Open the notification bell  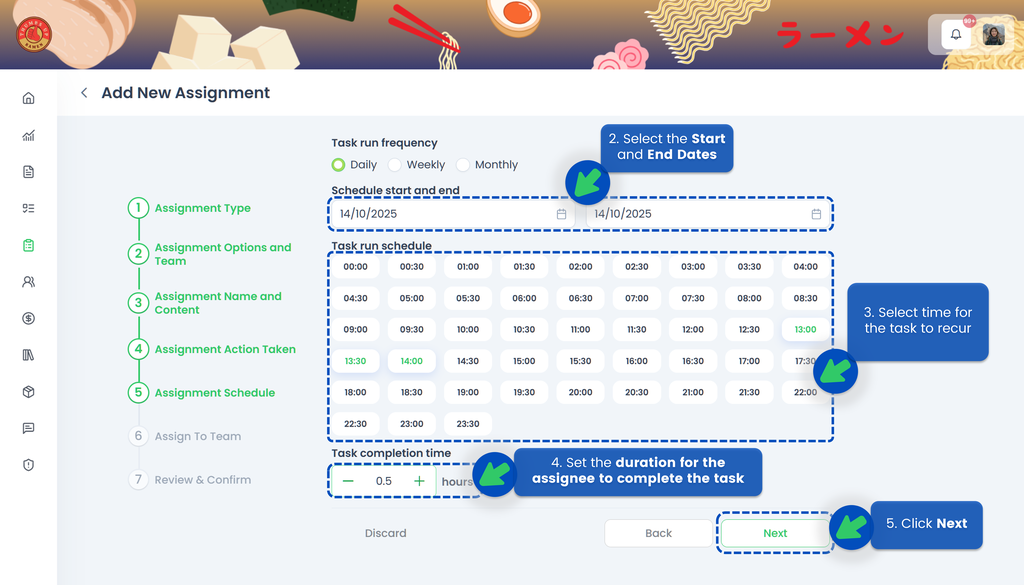956,35
